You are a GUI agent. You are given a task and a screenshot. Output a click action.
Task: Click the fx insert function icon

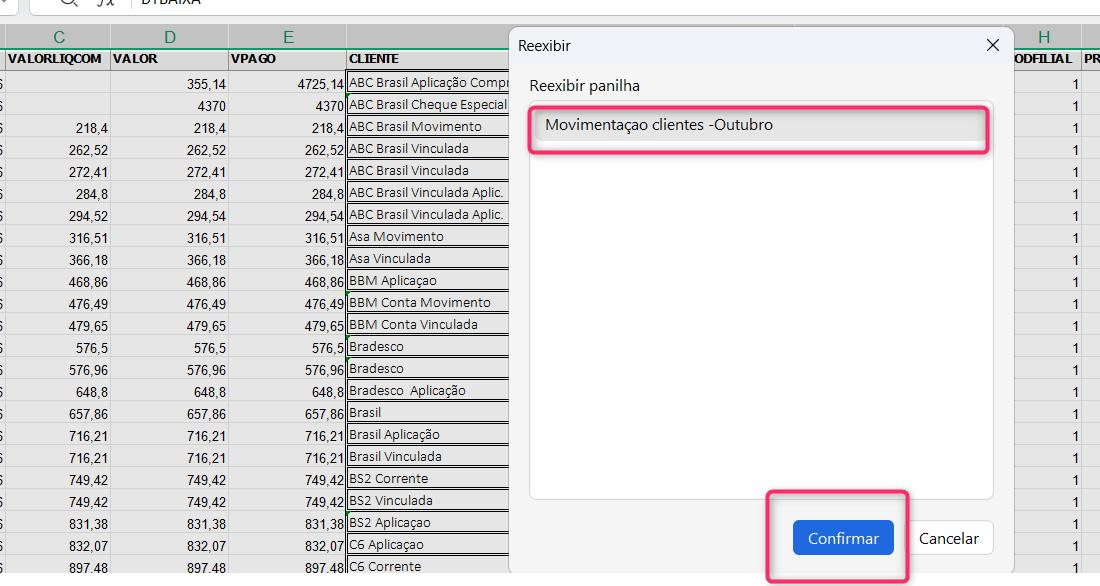click(x=105, y=3)
